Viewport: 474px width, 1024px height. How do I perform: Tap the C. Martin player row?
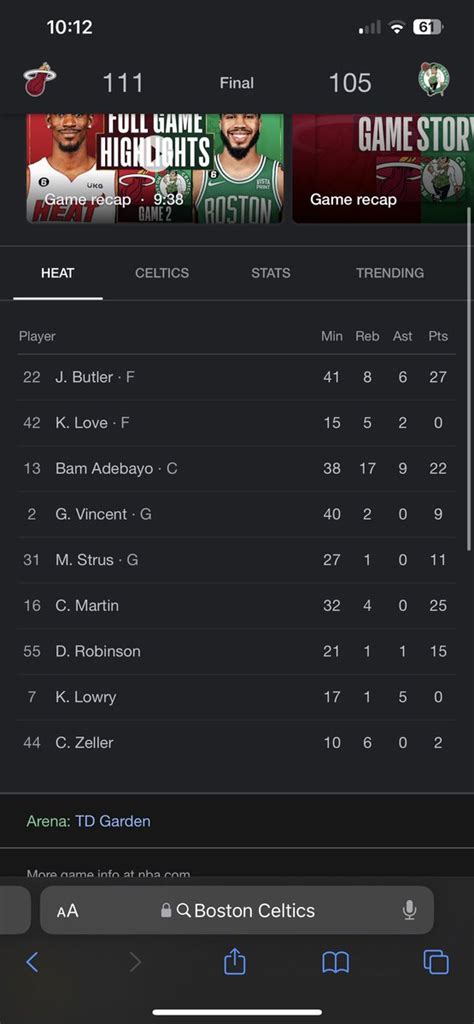237,605
